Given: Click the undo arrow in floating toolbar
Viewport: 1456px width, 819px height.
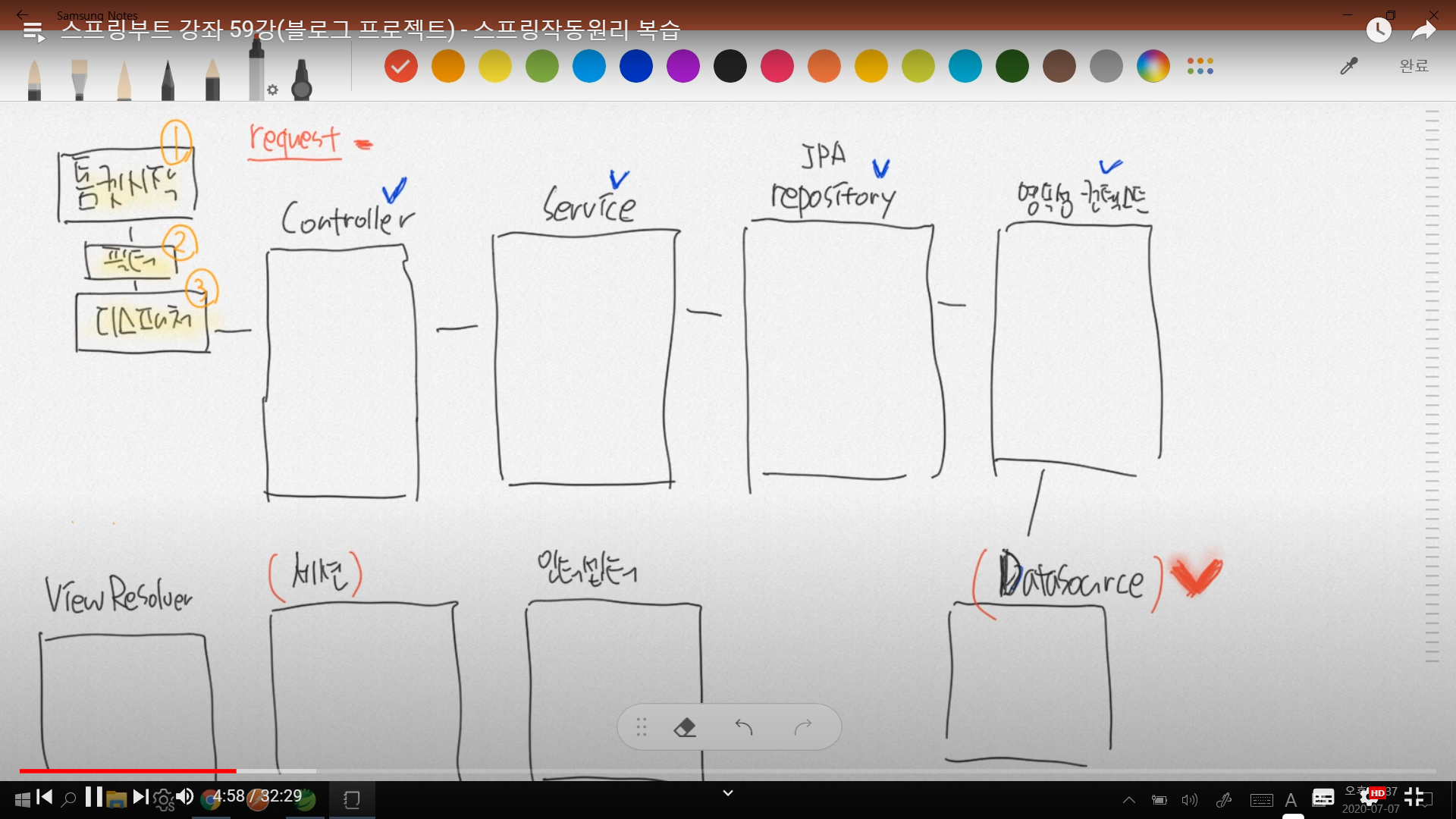Looking at the screenshot, I should tap(744, 727).
